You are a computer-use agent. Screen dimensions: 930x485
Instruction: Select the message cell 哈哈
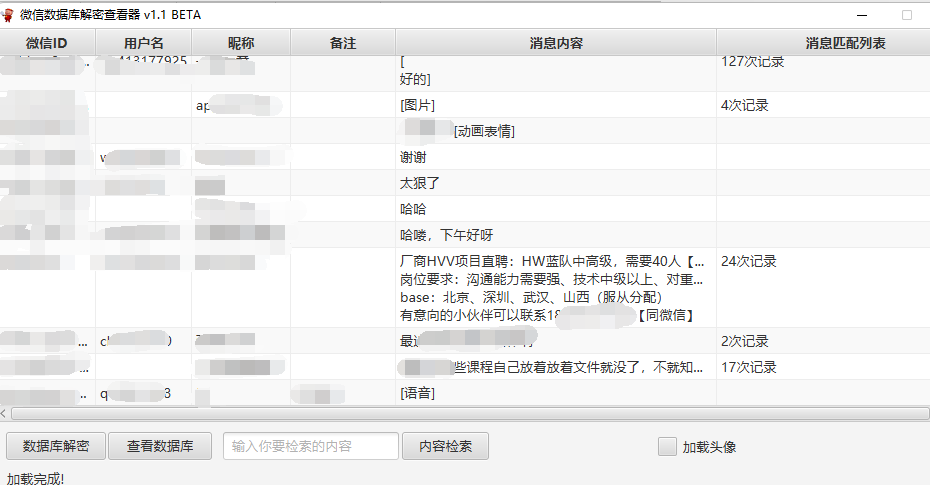tap(556, 209)
